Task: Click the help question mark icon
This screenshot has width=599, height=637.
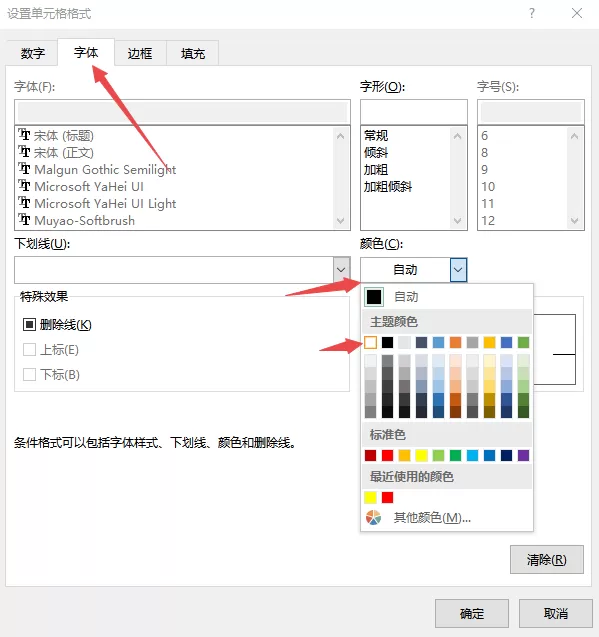Action: click(x=532, y=13)
